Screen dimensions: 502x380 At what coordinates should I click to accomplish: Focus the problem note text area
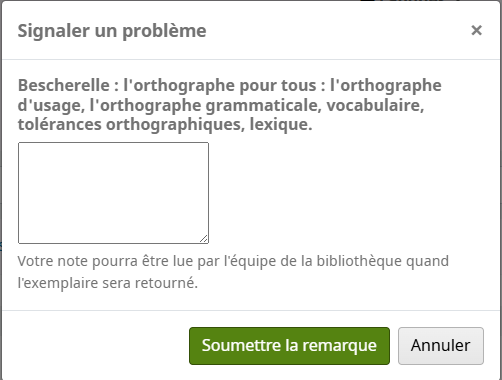(113, 193)
